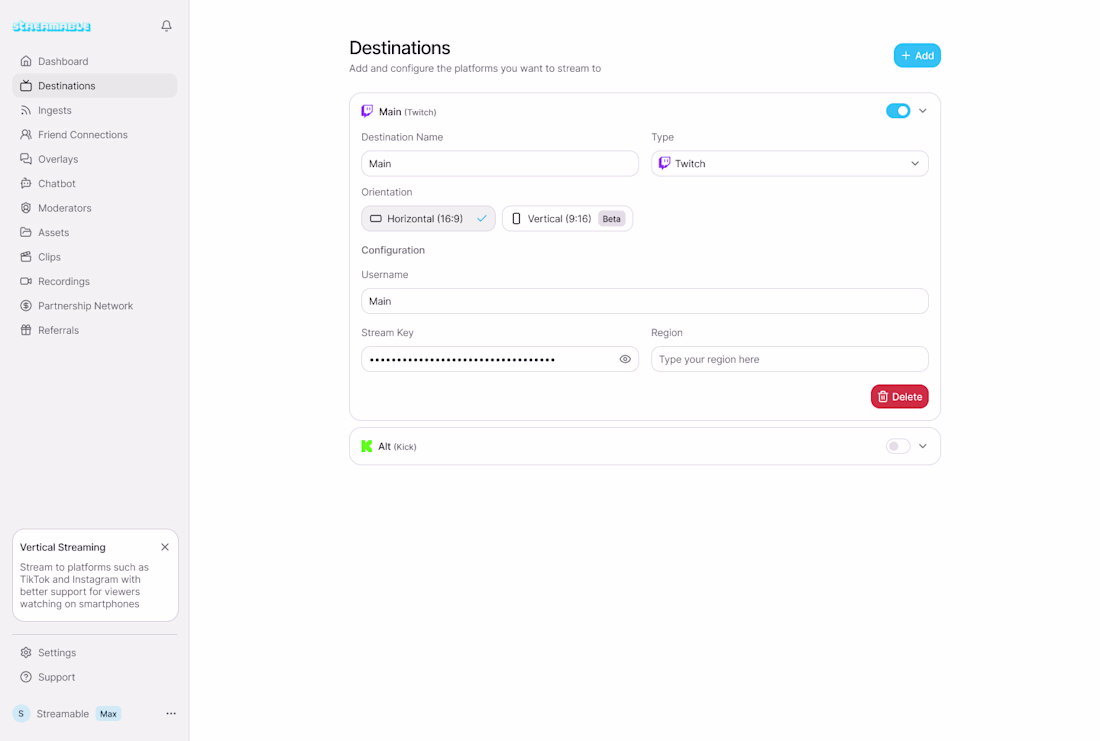Go to Moderators section
Viewport: 1100px width, 741px height.
(x=95, y=208)
